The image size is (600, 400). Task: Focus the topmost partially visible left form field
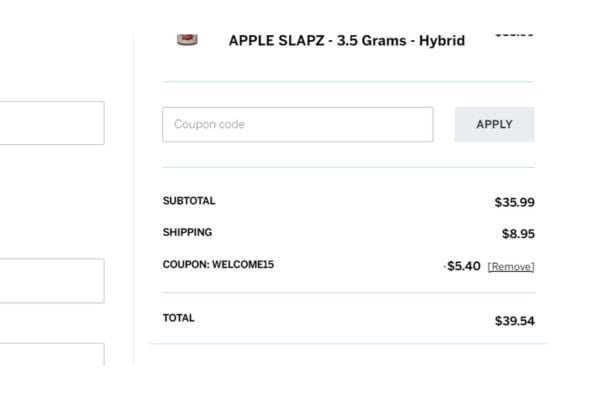click(52, 123)
